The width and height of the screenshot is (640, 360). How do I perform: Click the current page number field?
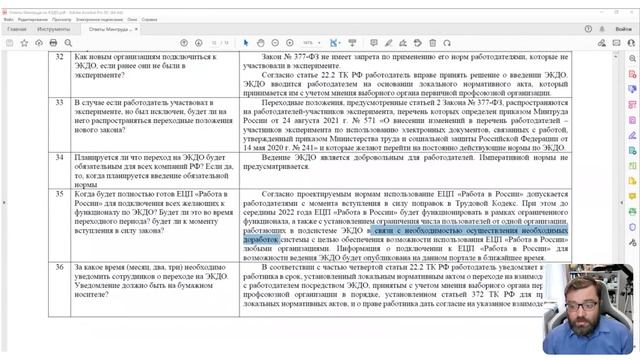click(x=214, y=43)
